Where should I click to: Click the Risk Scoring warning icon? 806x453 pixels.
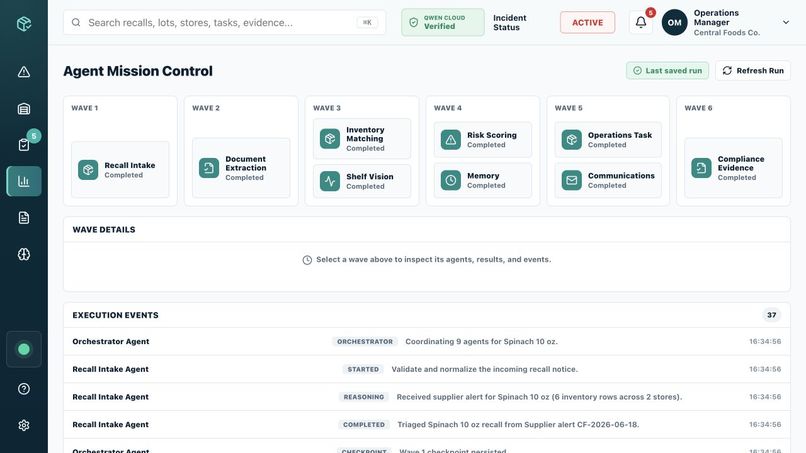click(450, 139)
